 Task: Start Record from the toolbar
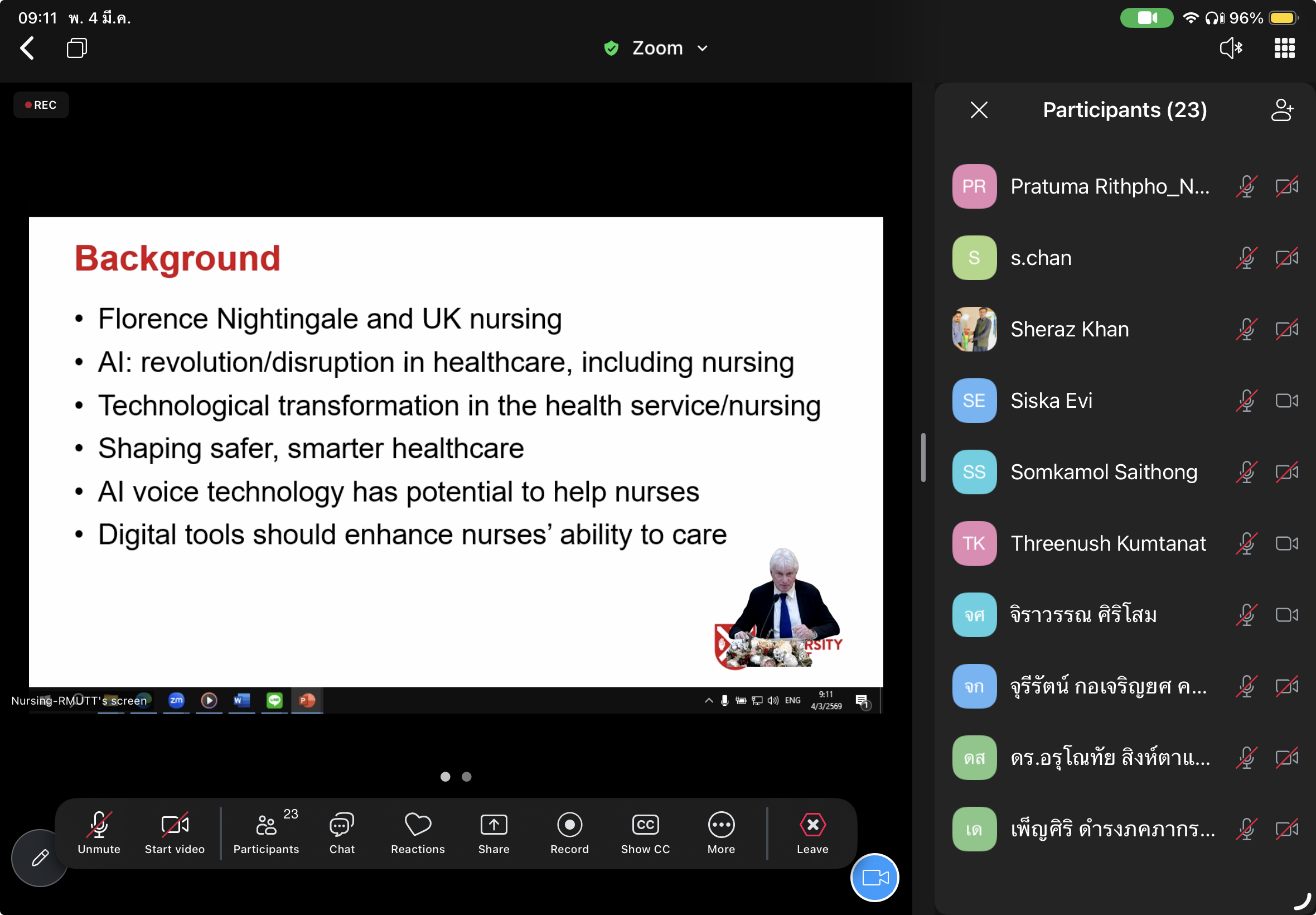point(569,832)
